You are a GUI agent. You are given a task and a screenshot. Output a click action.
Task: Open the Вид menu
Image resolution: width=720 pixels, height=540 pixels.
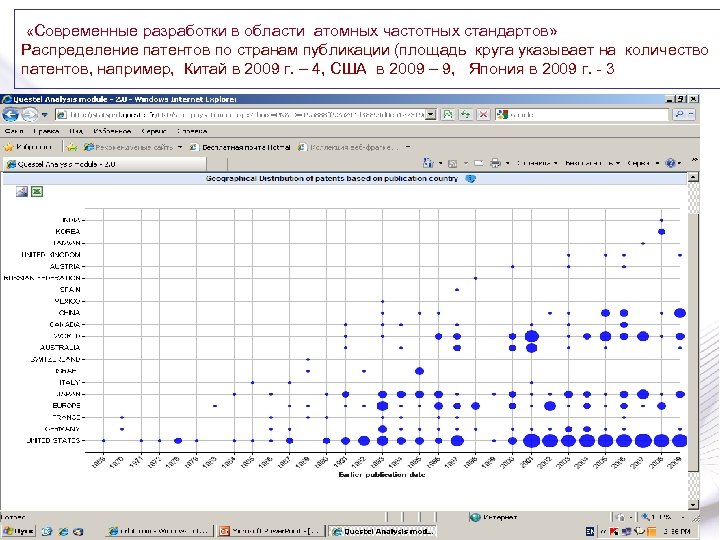pos(76,131)
